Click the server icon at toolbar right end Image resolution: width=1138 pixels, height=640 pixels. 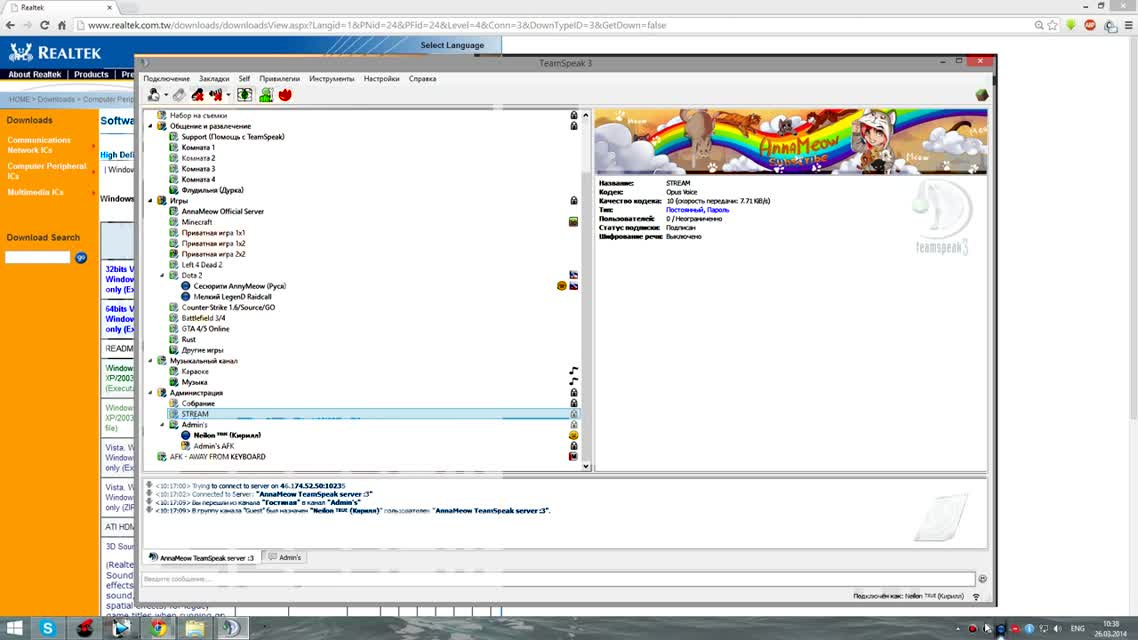[981, 95]
